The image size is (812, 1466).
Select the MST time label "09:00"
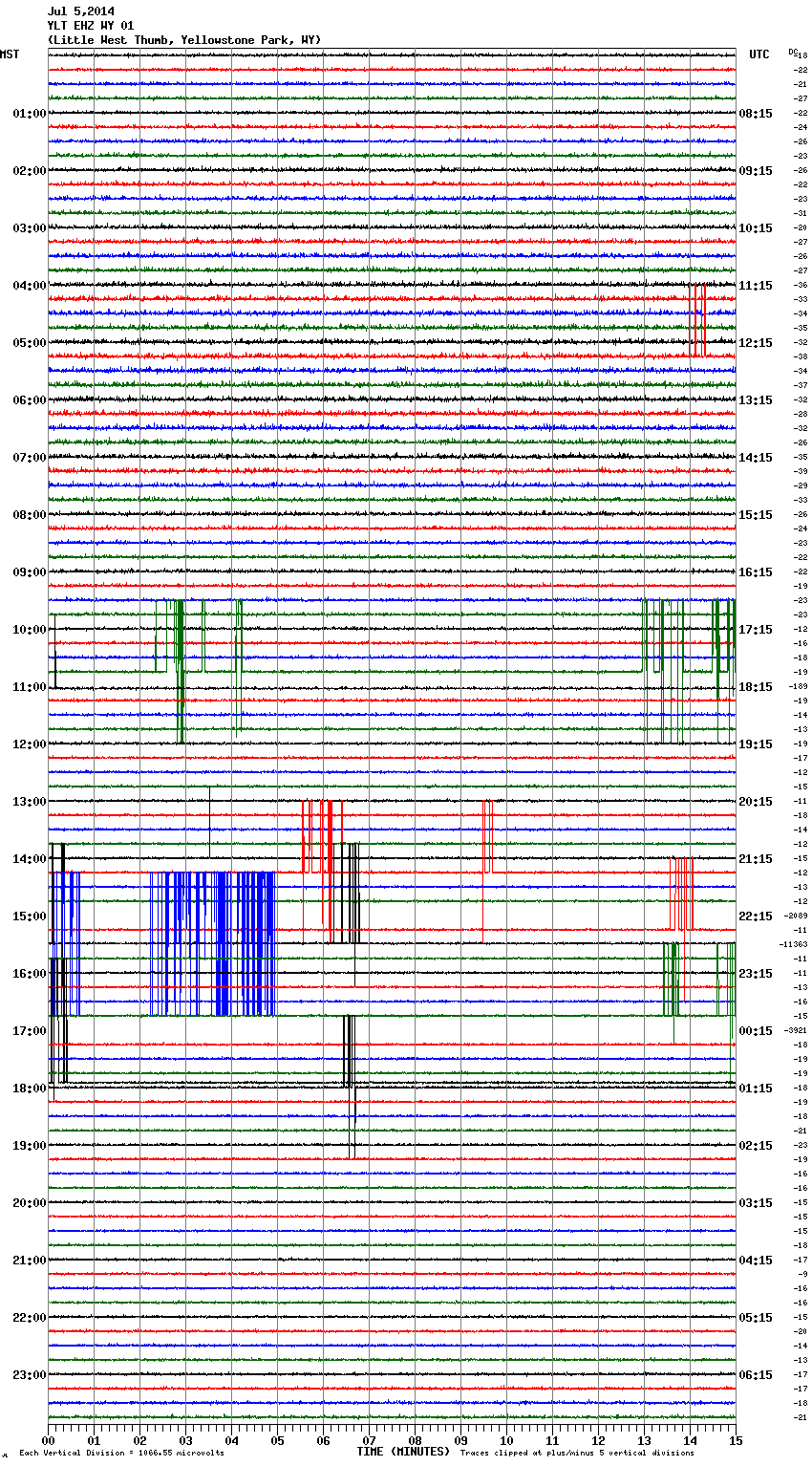point(30,572)
